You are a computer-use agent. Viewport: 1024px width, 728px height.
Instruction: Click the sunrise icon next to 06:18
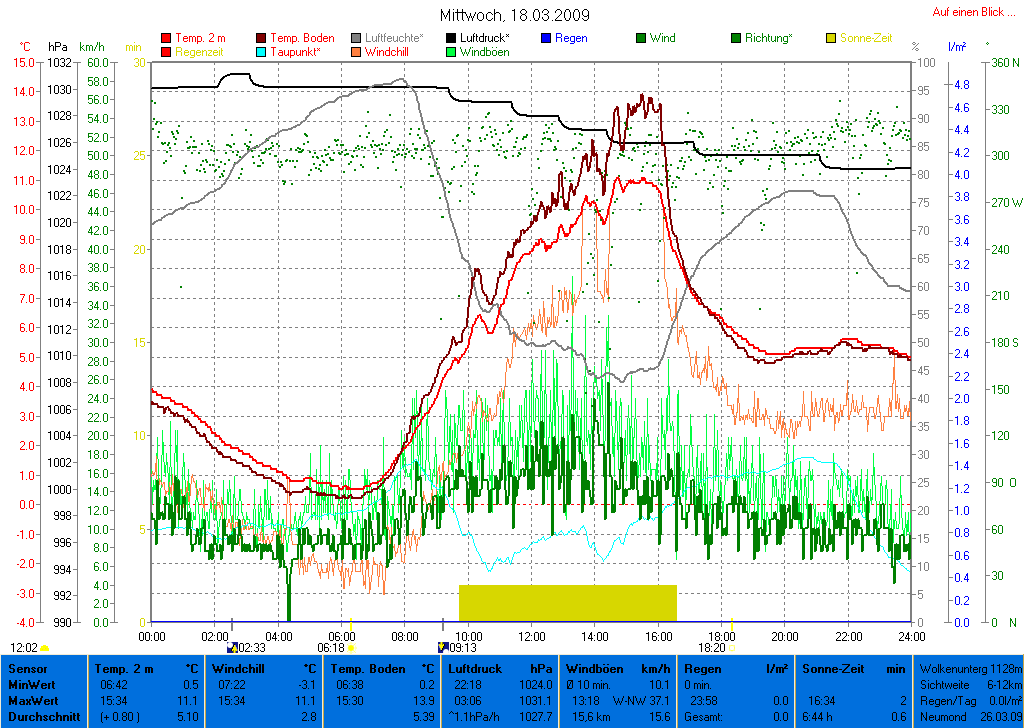350,648
